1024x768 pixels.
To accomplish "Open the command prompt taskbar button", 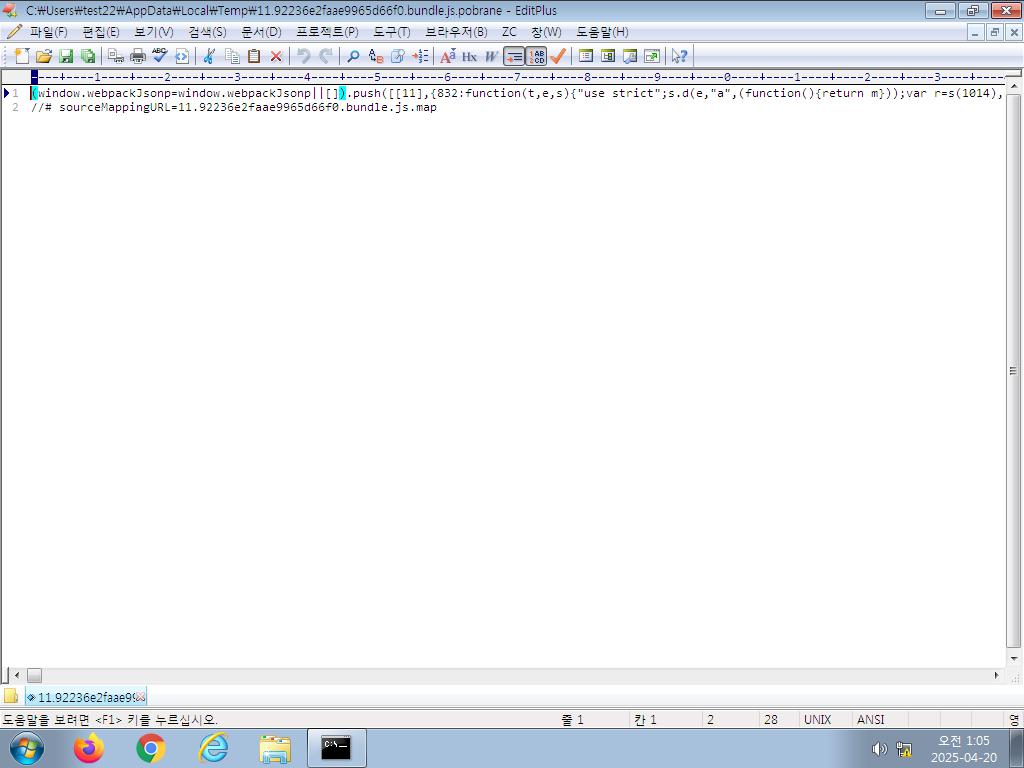I will pyautogui.click(x=336, y=748).
